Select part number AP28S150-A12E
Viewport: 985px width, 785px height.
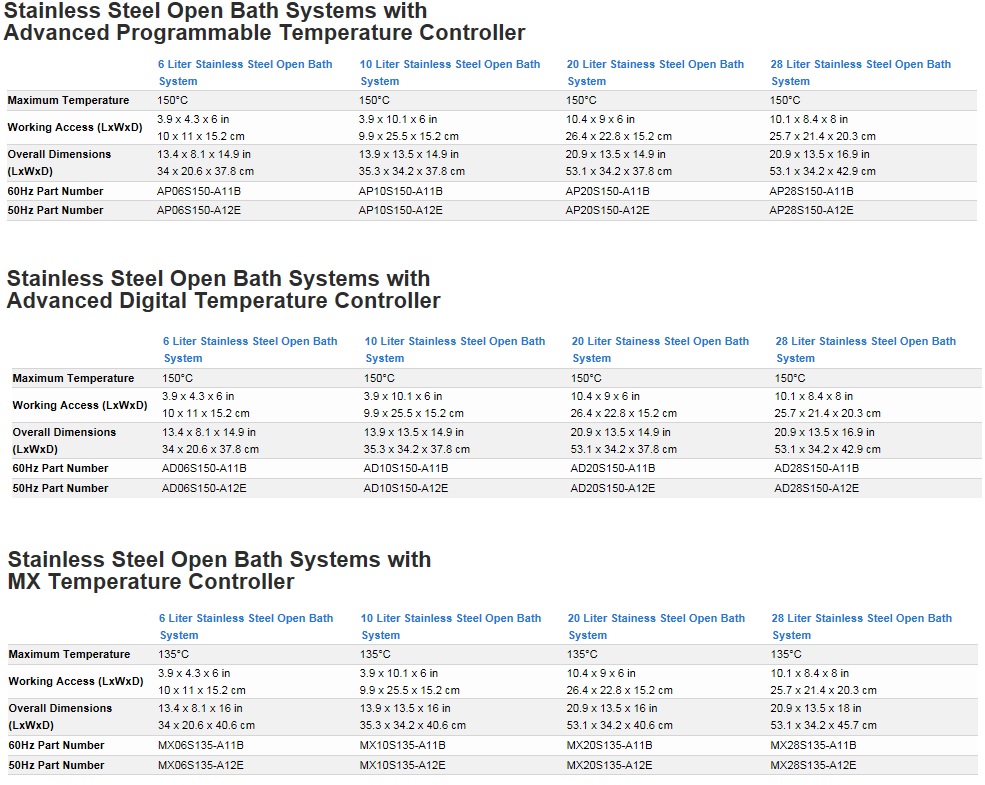(812, 210)
